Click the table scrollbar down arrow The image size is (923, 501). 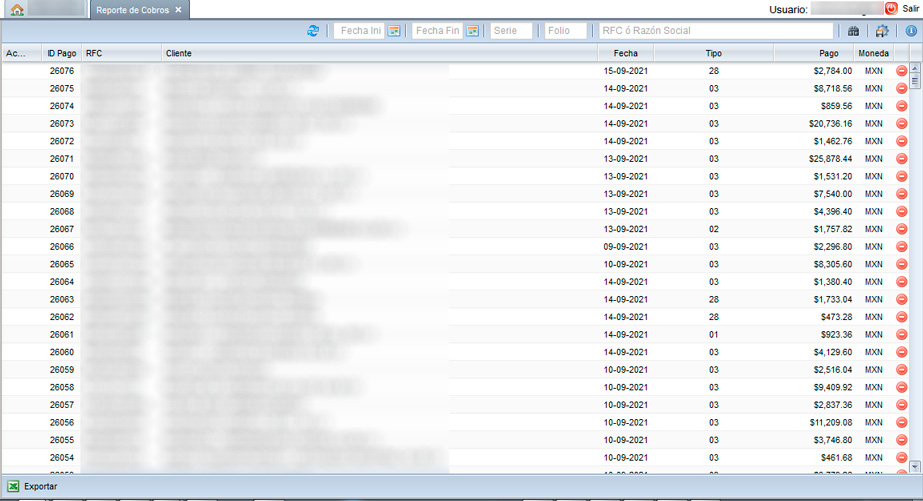pos(915,467)
